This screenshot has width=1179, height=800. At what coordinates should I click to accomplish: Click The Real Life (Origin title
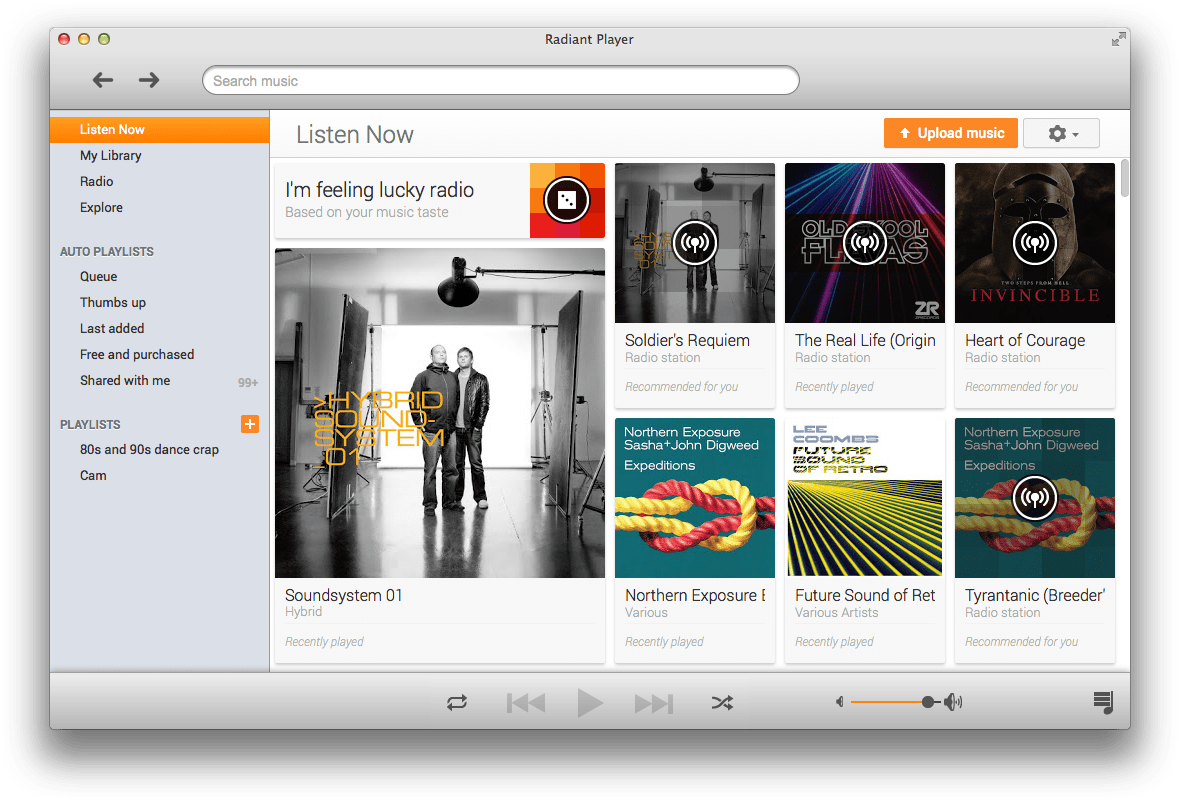[865, 341]
